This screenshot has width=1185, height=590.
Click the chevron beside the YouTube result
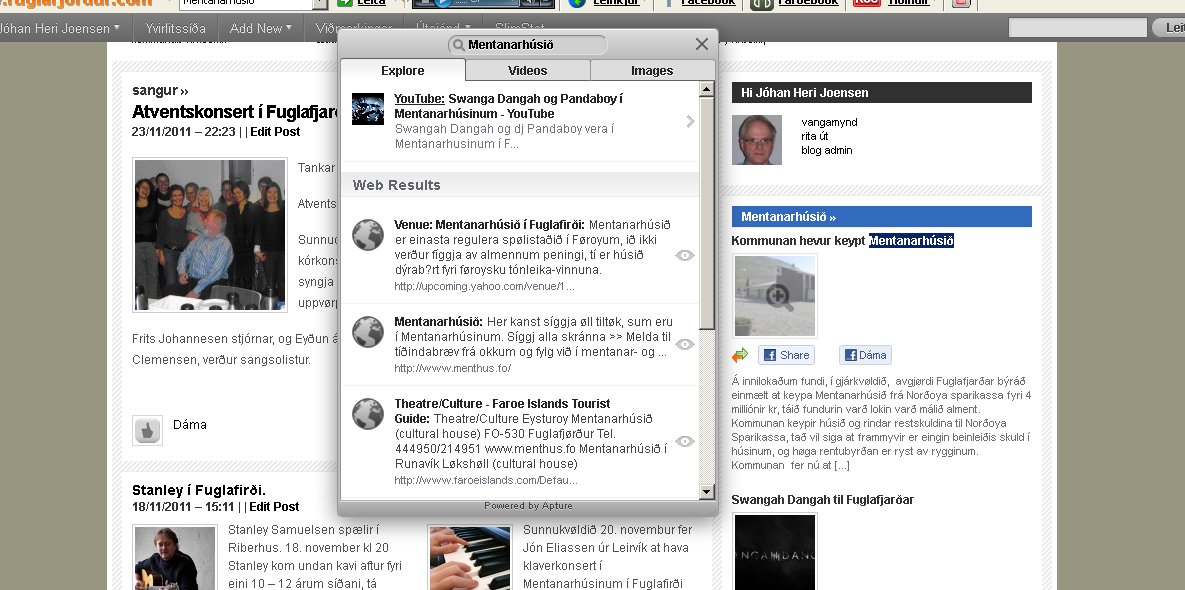click(690, 121)
